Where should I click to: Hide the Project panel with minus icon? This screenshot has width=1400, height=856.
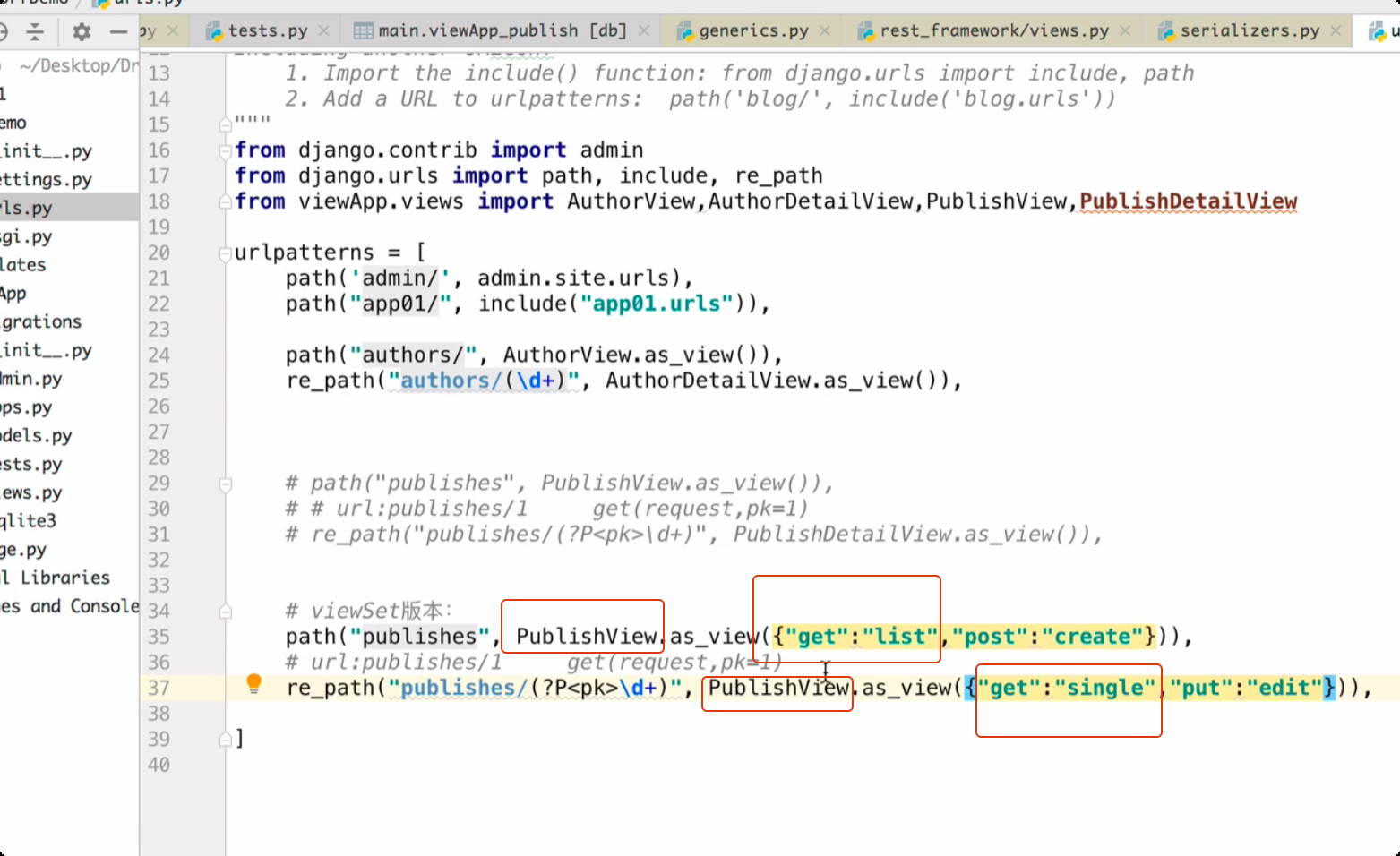118,32
